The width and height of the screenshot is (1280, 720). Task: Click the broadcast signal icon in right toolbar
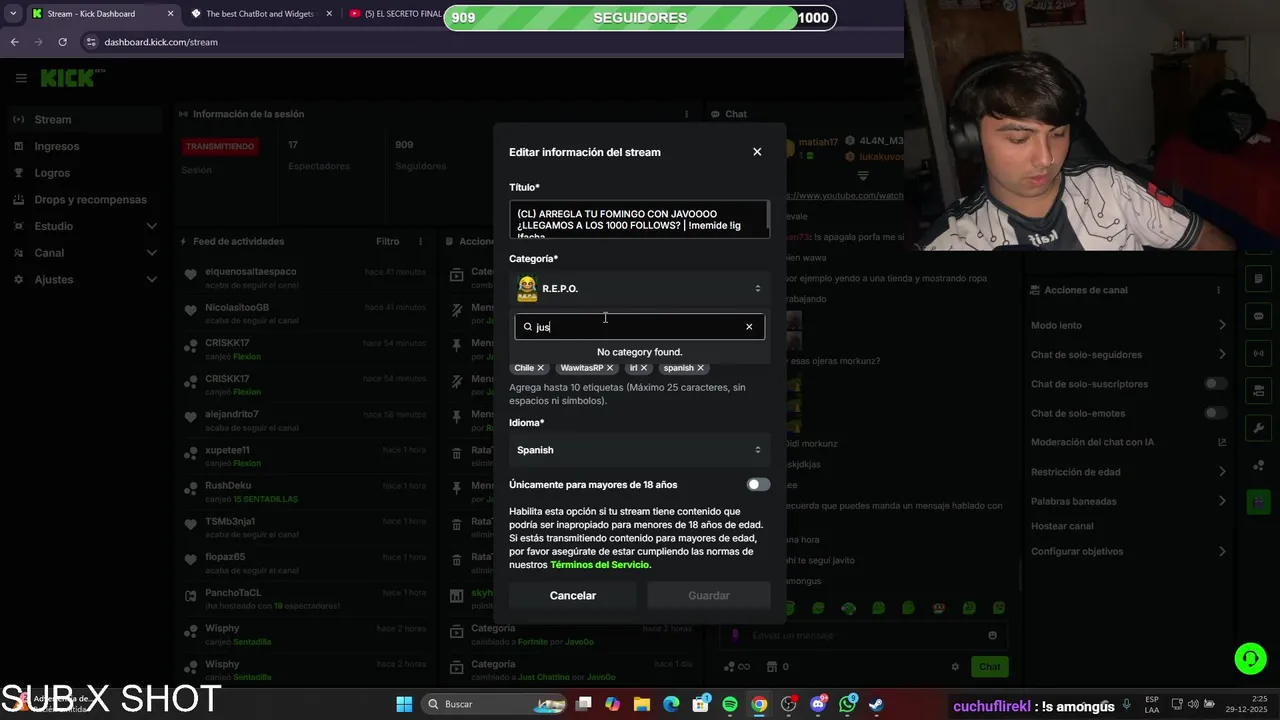pyautogui.click(x=1258, y=353)
